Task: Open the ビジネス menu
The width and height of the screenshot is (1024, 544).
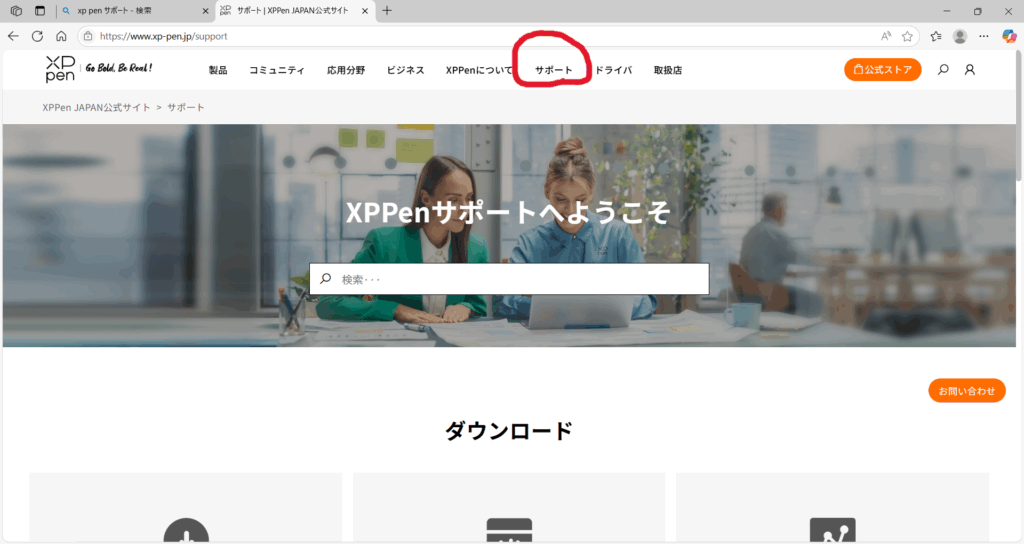Action: coord(406,70)
